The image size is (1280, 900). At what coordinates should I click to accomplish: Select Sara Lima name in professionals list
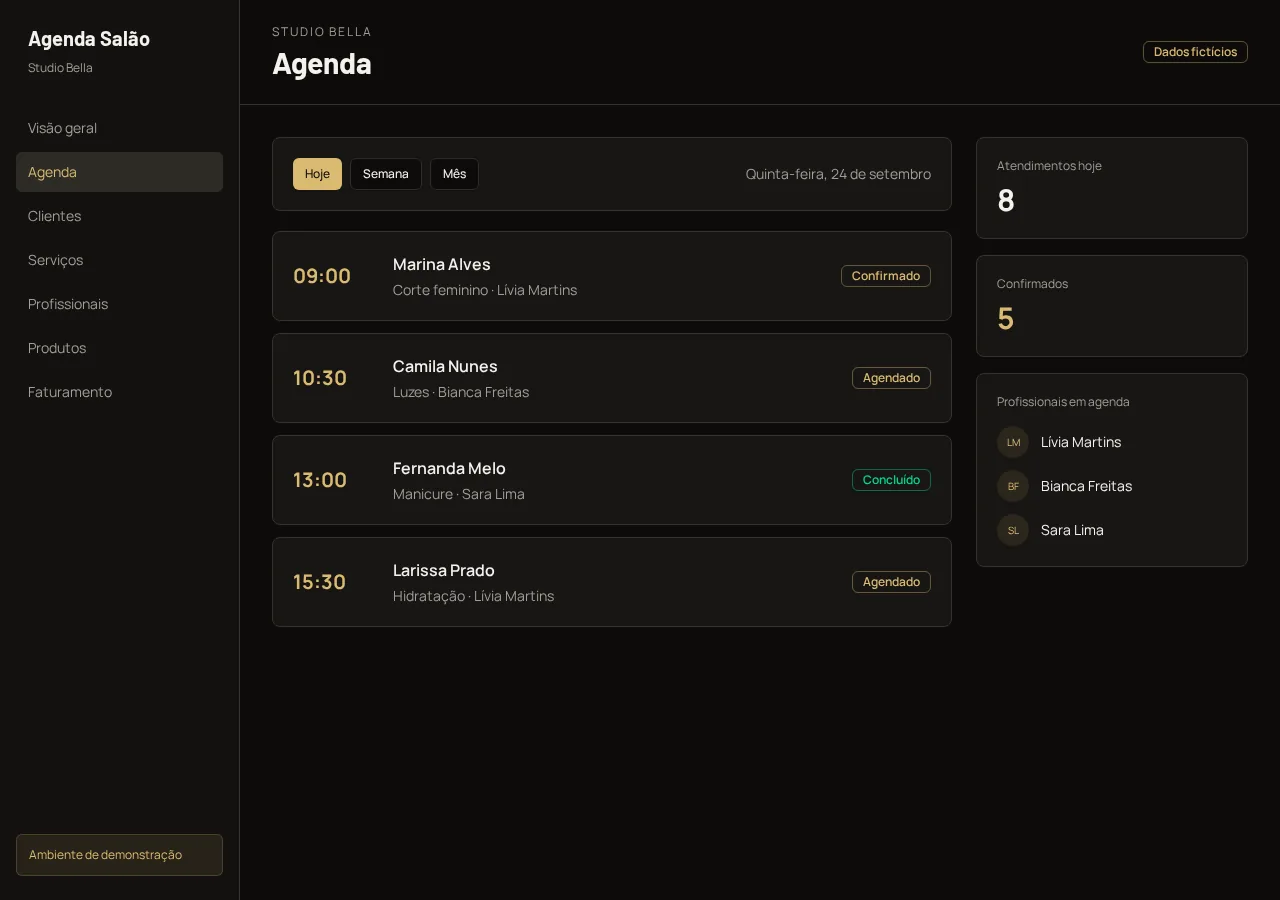pos(1072,530)
